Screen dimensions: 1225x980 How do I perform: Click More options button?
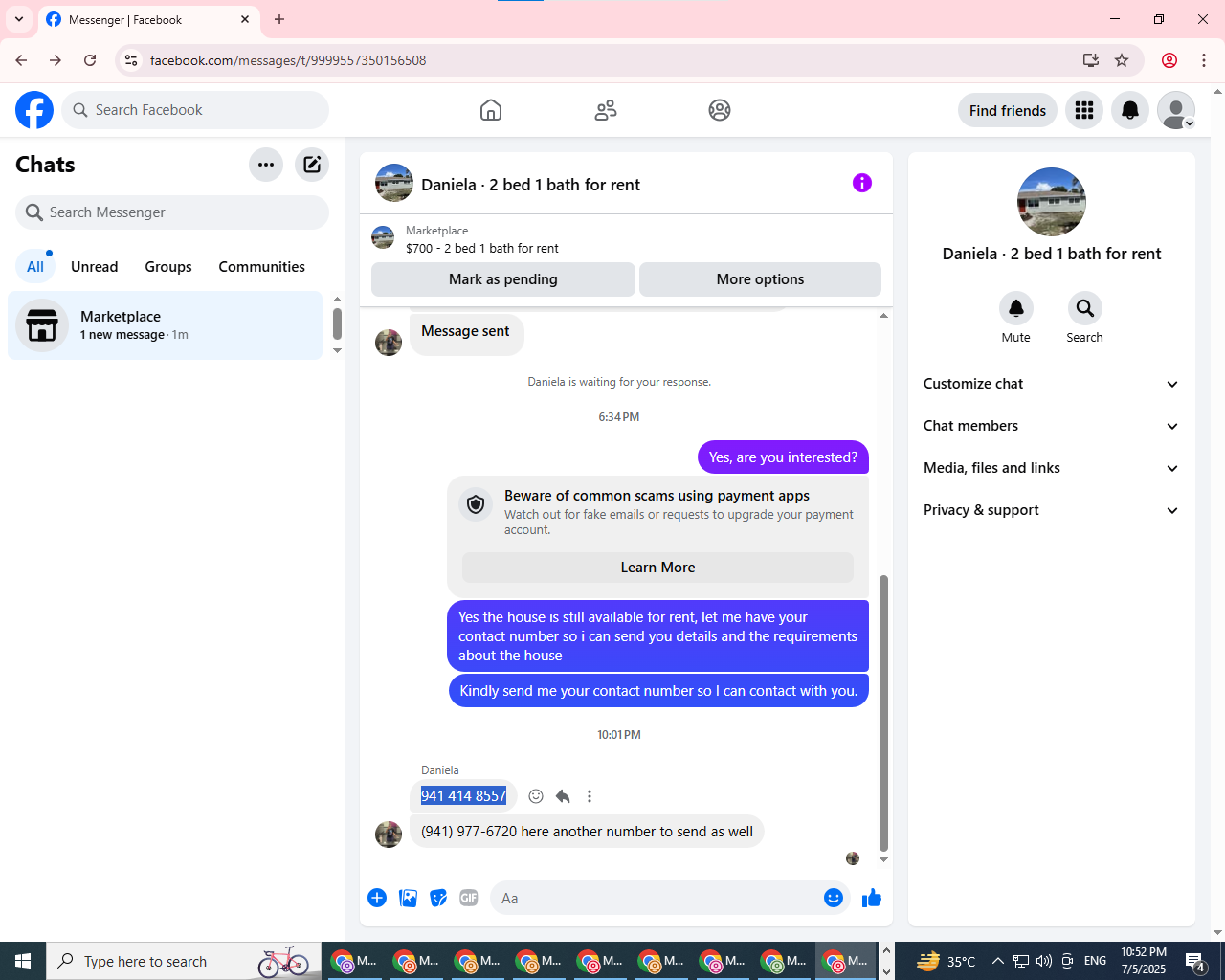(x=760, y=279)
